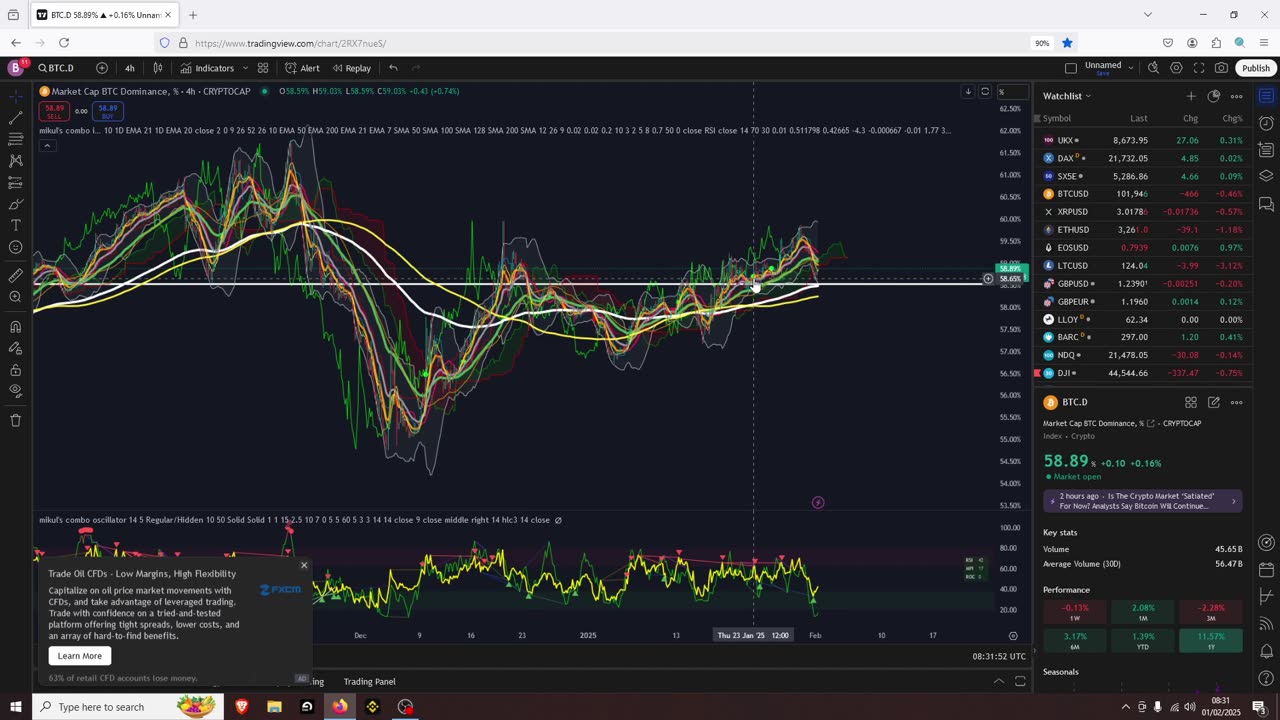Click the blue BUY 58.89 button
The width and height of the screenshot is (1280, 720).
click(107, 111)
